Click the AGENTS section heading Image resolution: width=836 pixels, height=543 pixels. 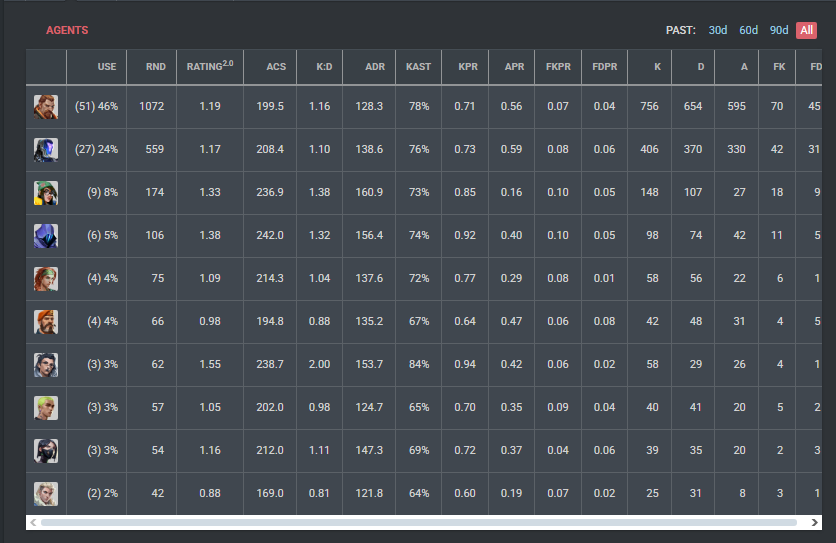67,30
